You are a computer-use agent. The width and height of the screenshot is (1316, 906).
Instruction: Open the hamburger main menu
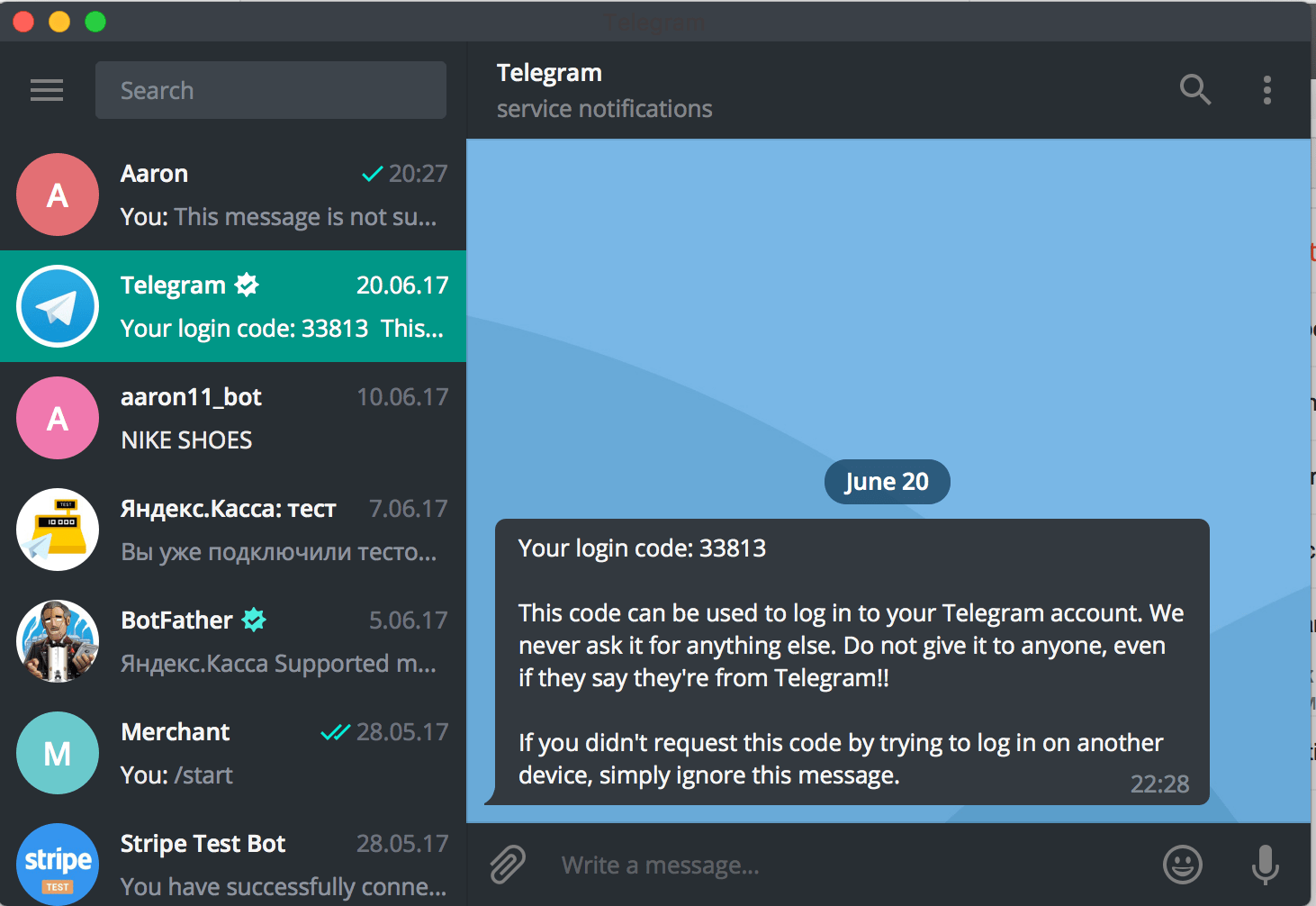pos(47,90)
